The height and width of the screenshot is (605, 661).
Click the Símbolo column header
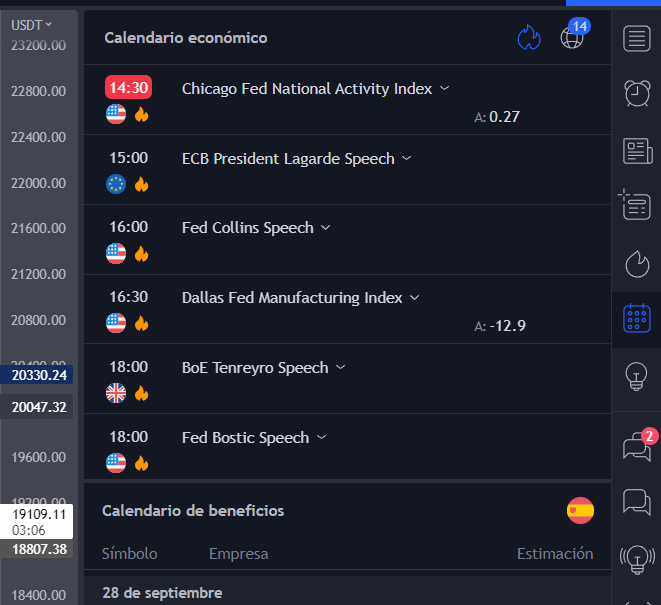coord(129,554)
